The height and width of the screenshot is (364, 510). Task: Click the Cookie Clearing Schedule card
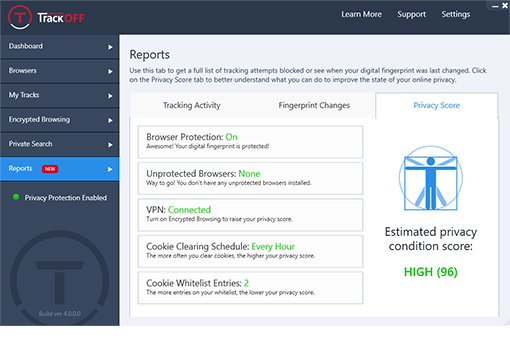[250, 251]
